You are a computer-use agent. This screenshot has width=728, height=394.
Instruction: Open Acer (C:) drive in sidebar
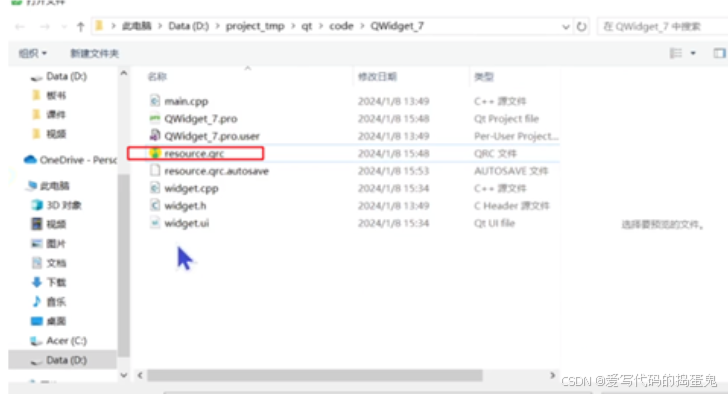tap(58, 341)
